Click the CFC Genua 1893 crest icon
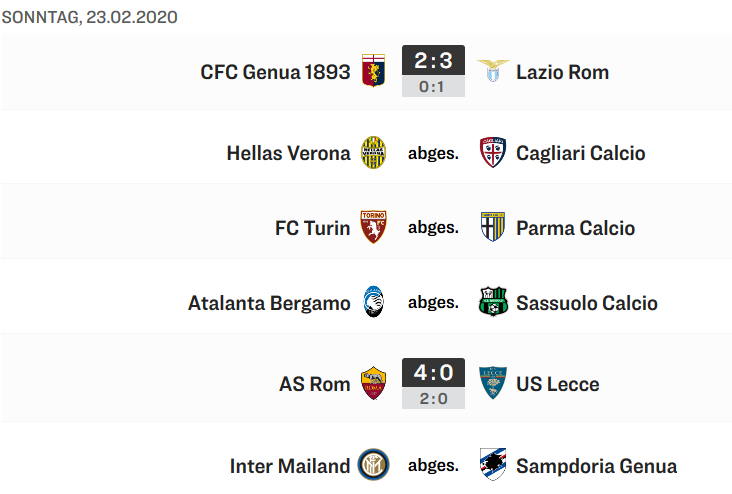The width and height of the screenshot is (732, 494). 374,72
